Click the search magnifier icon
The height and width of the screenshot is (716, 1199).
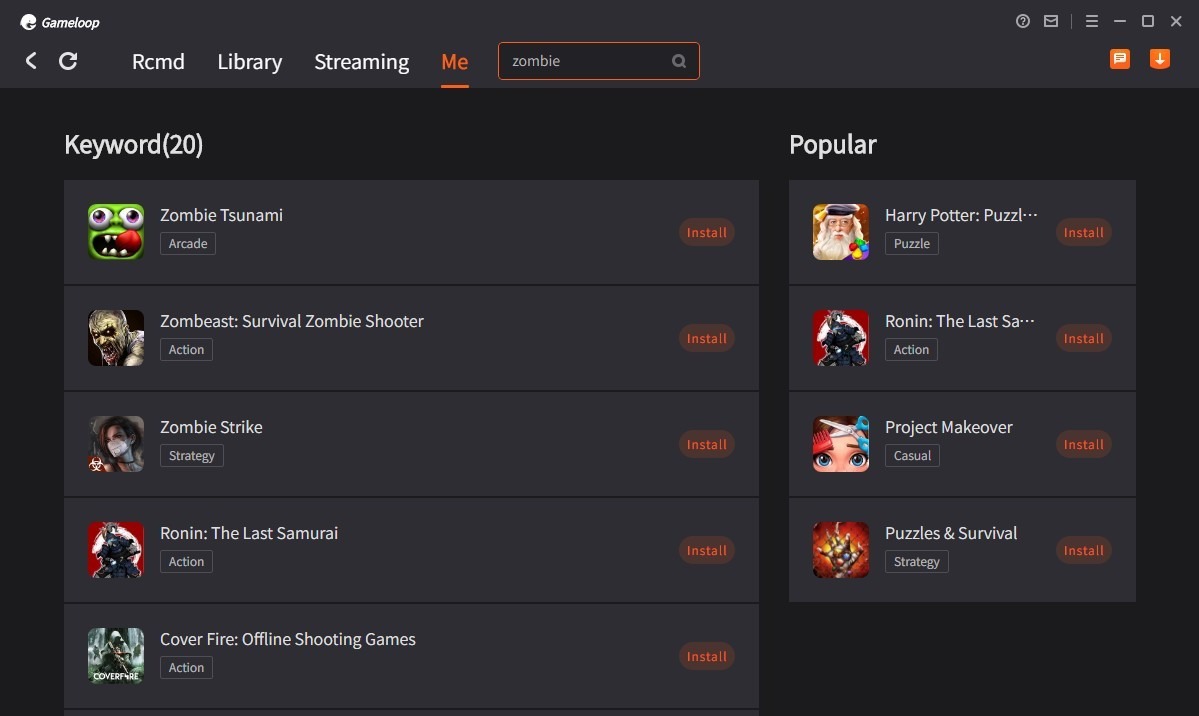(678, 61)
